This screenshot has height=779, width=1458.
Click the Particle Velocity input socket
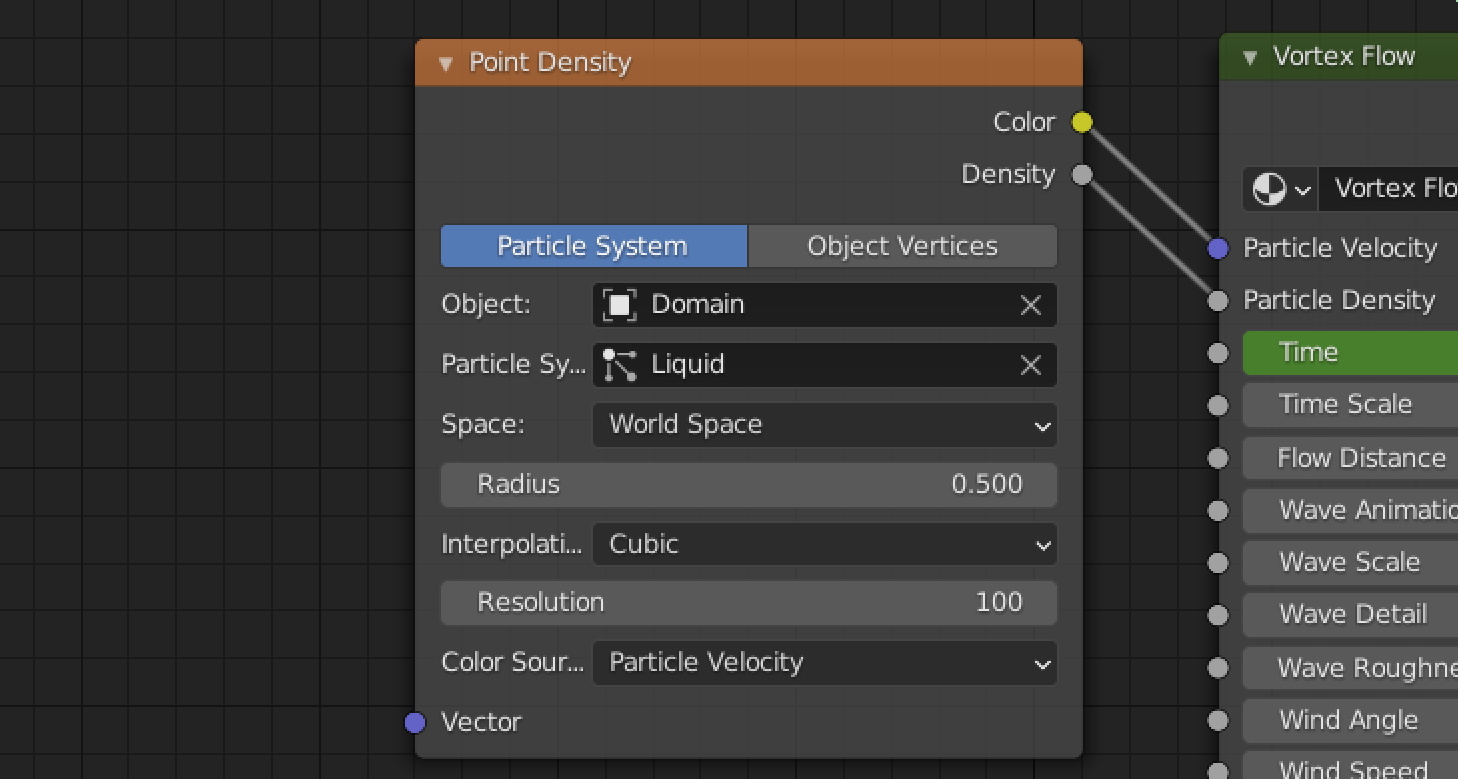tap(1218, 248)
